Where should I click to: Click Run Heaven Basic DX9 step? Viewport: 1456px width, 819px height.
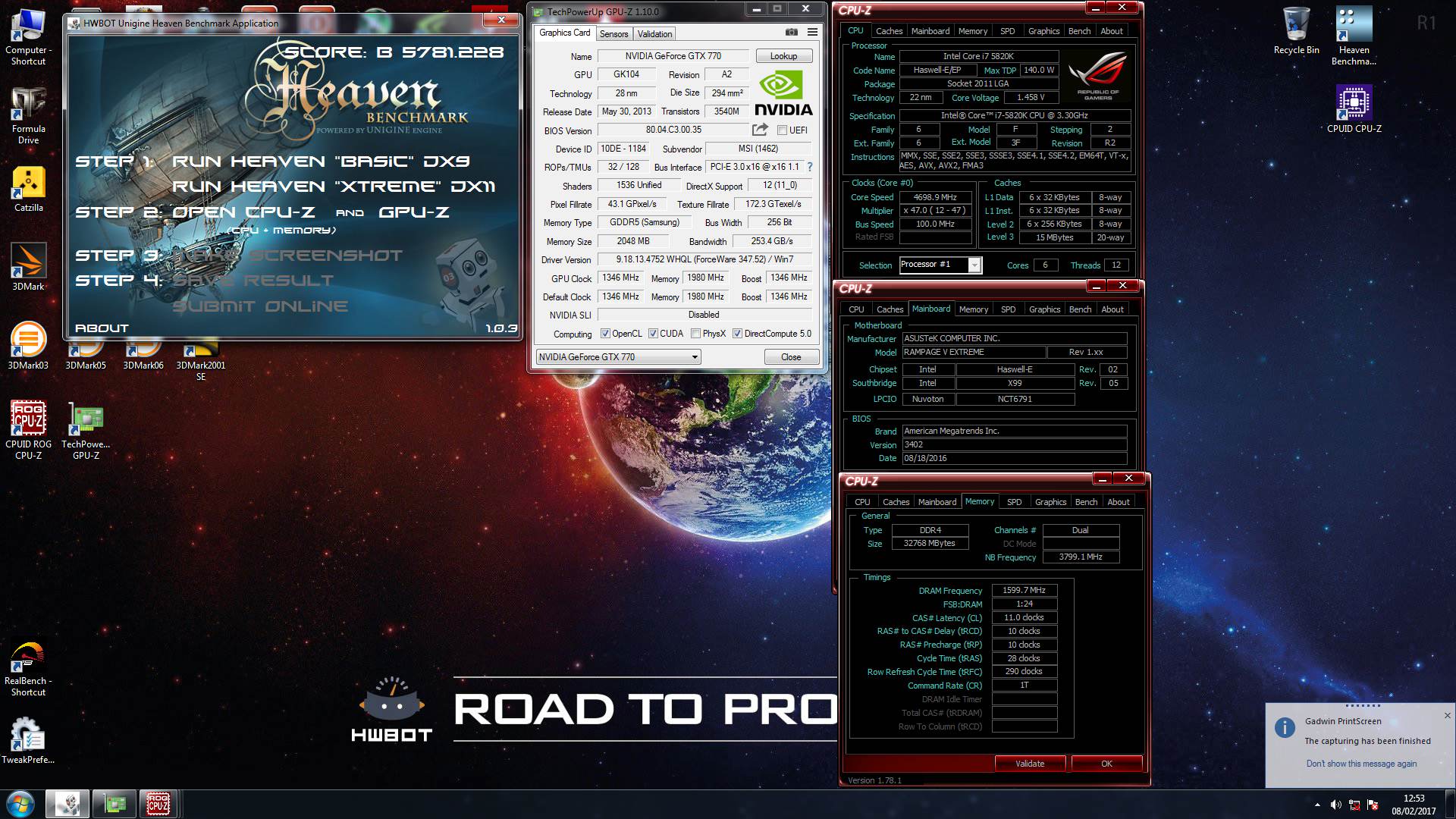click(321, 162)
